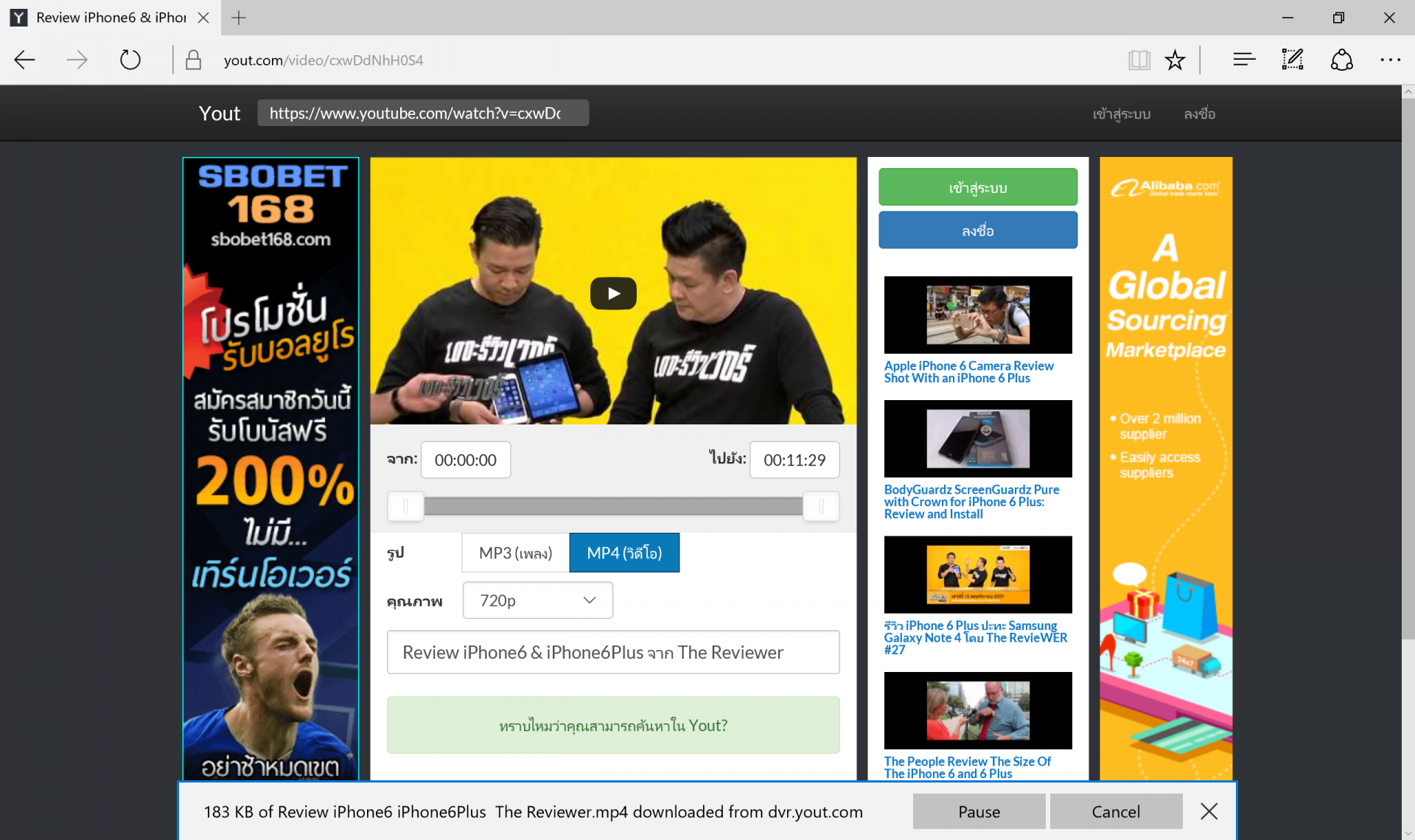Click the browser forward arrow
Screen dimensions: 1415x840
click(77, 60)
